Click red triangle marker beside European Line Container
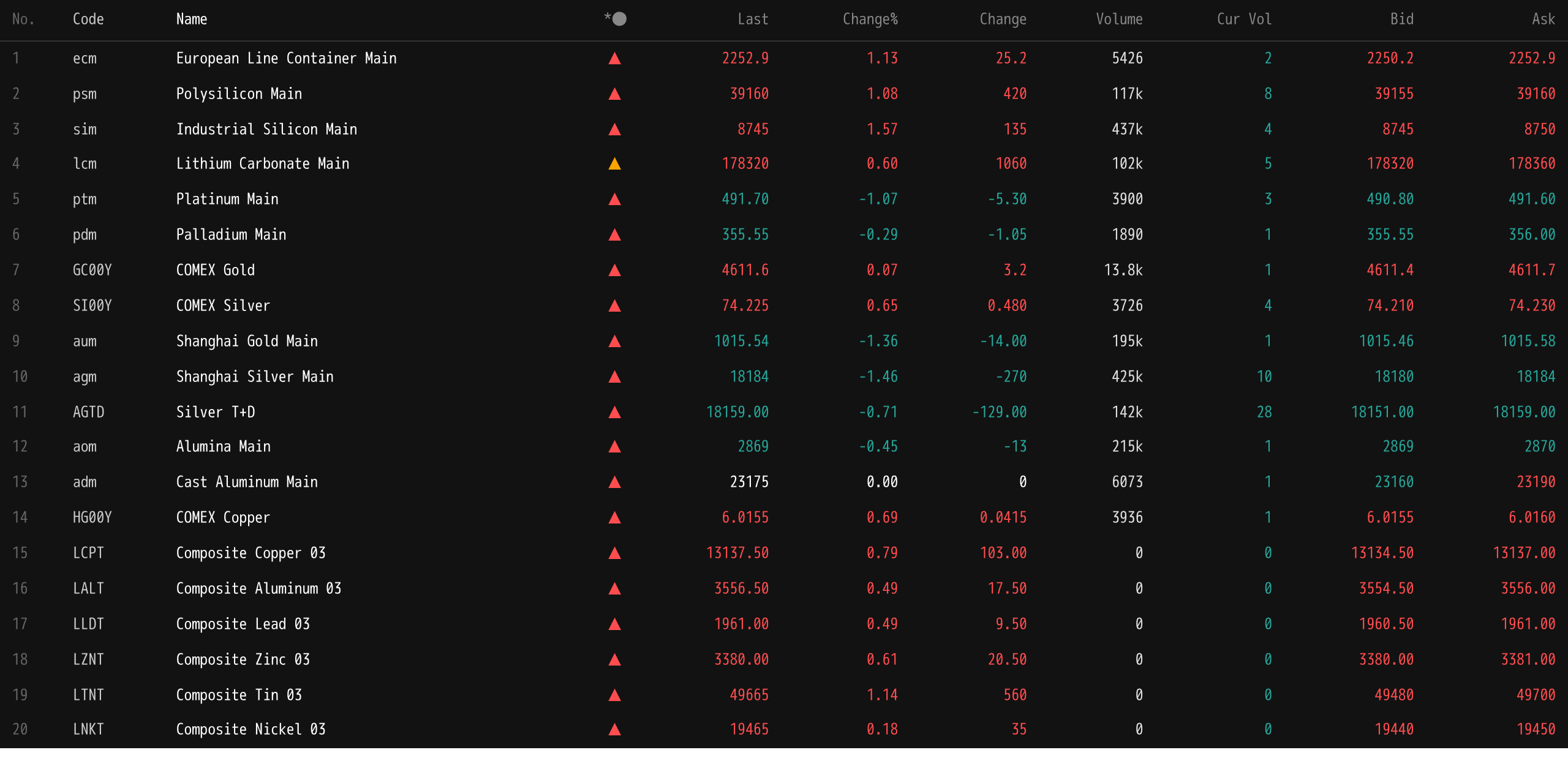 tap(614, 59)
